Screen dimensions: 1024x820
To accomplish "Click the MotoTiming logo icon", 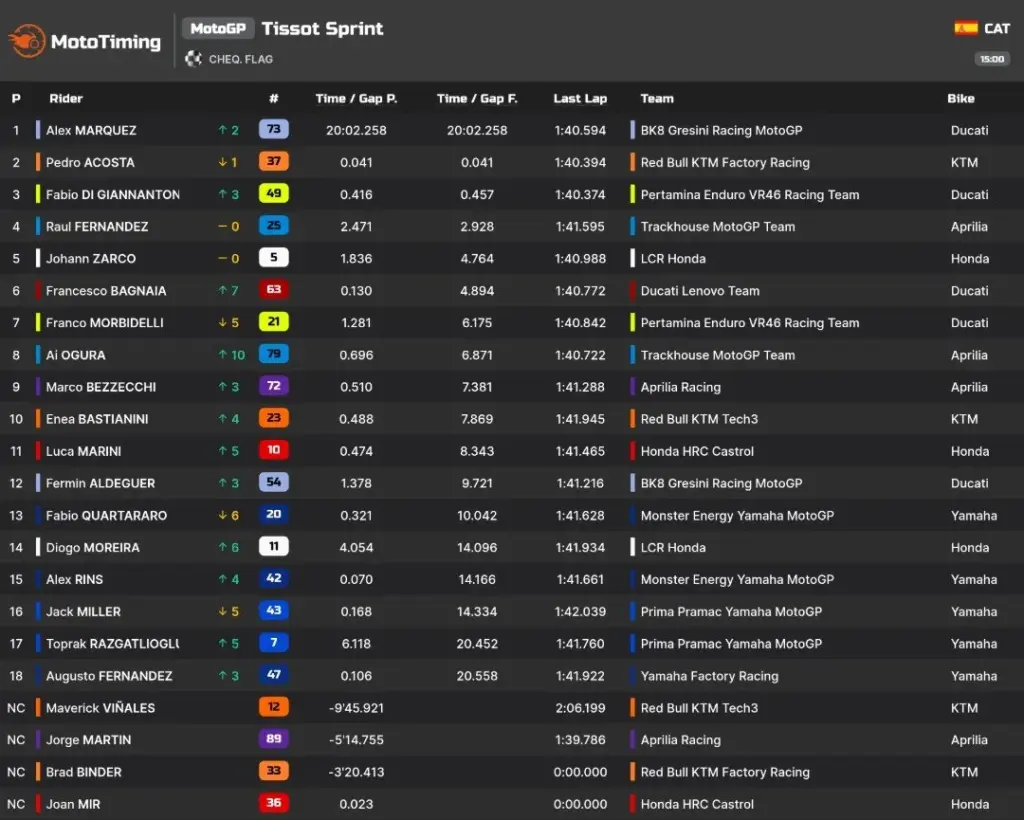I will pos(27,42).
